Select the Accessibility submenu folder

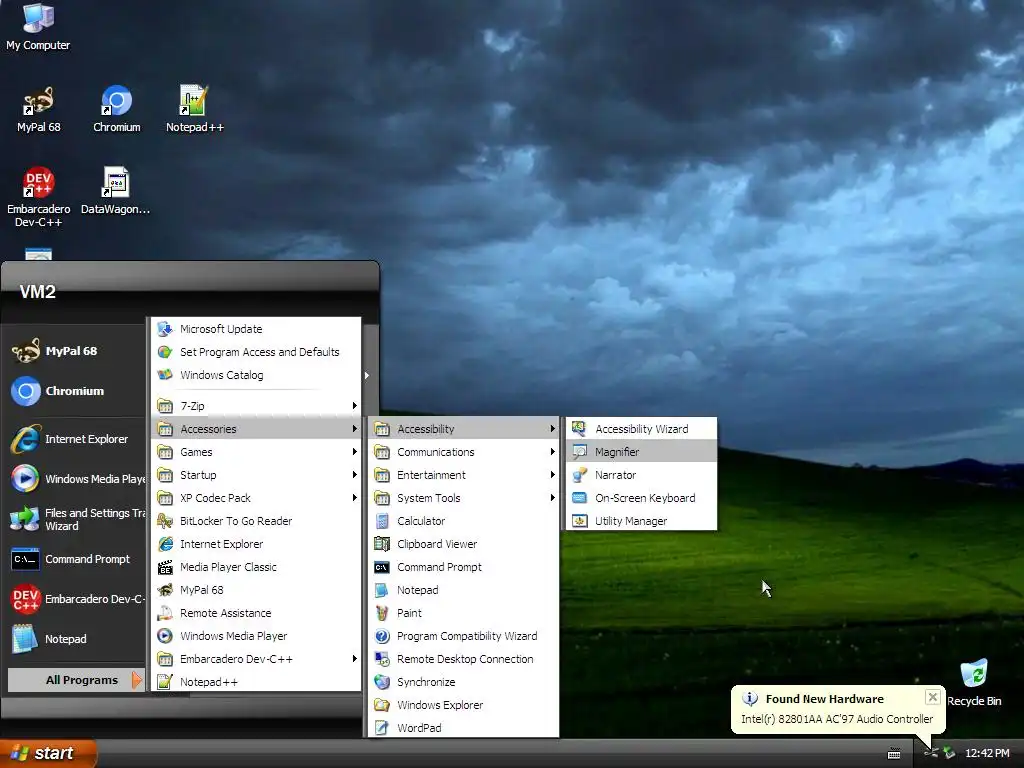tap(464, 429)
